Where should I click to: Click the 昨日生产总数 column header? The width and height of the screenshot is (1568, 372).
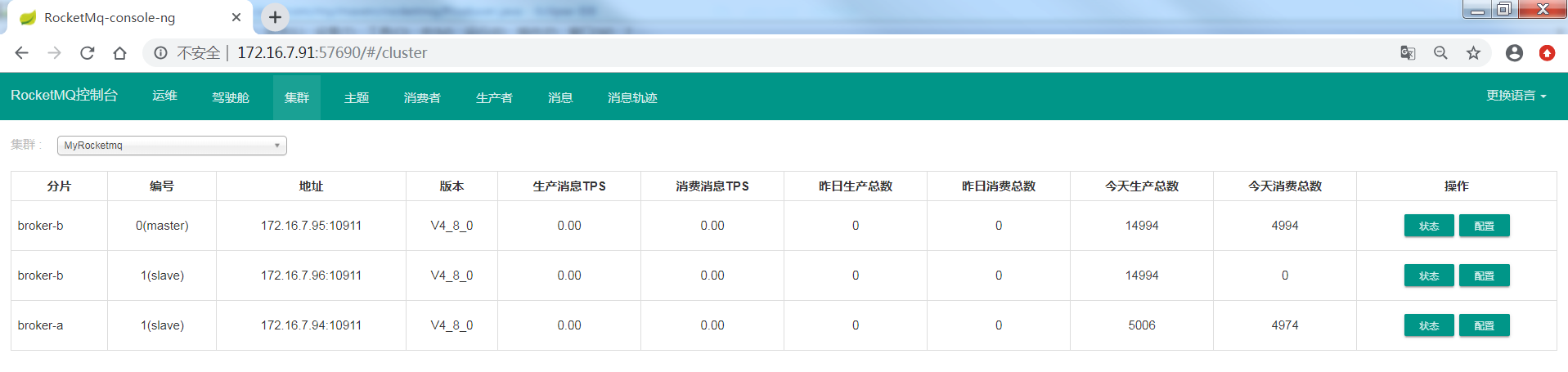pos(856,186)
